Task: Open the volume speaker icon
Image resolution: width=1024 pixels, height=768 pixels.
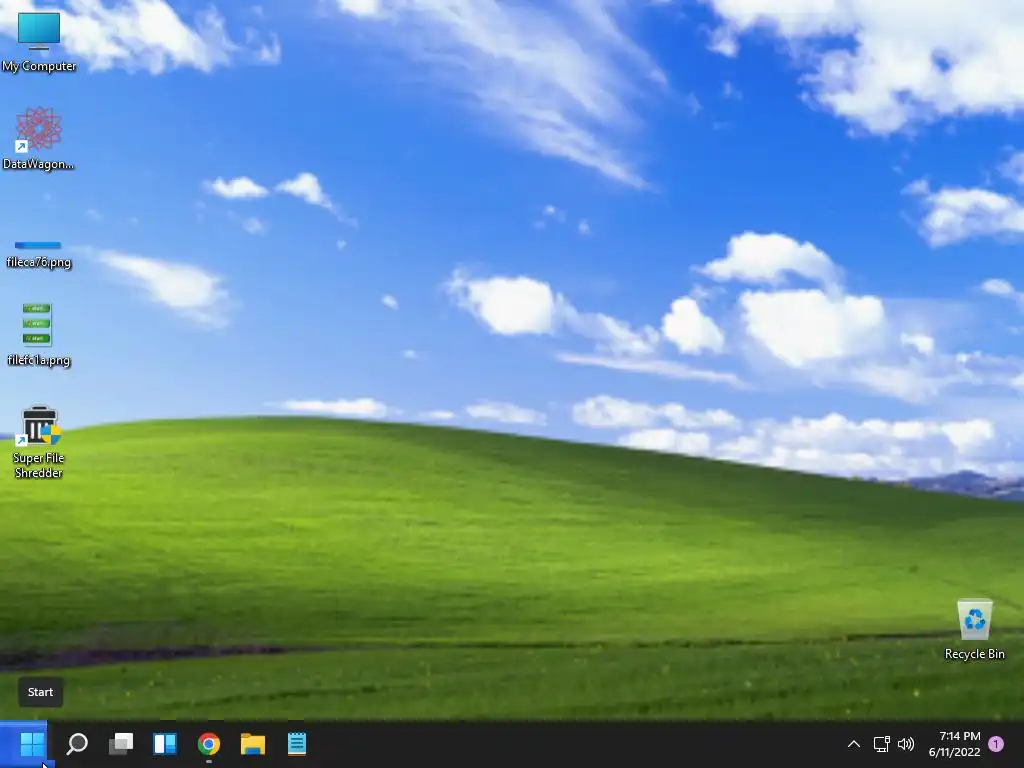Action: 906,744
